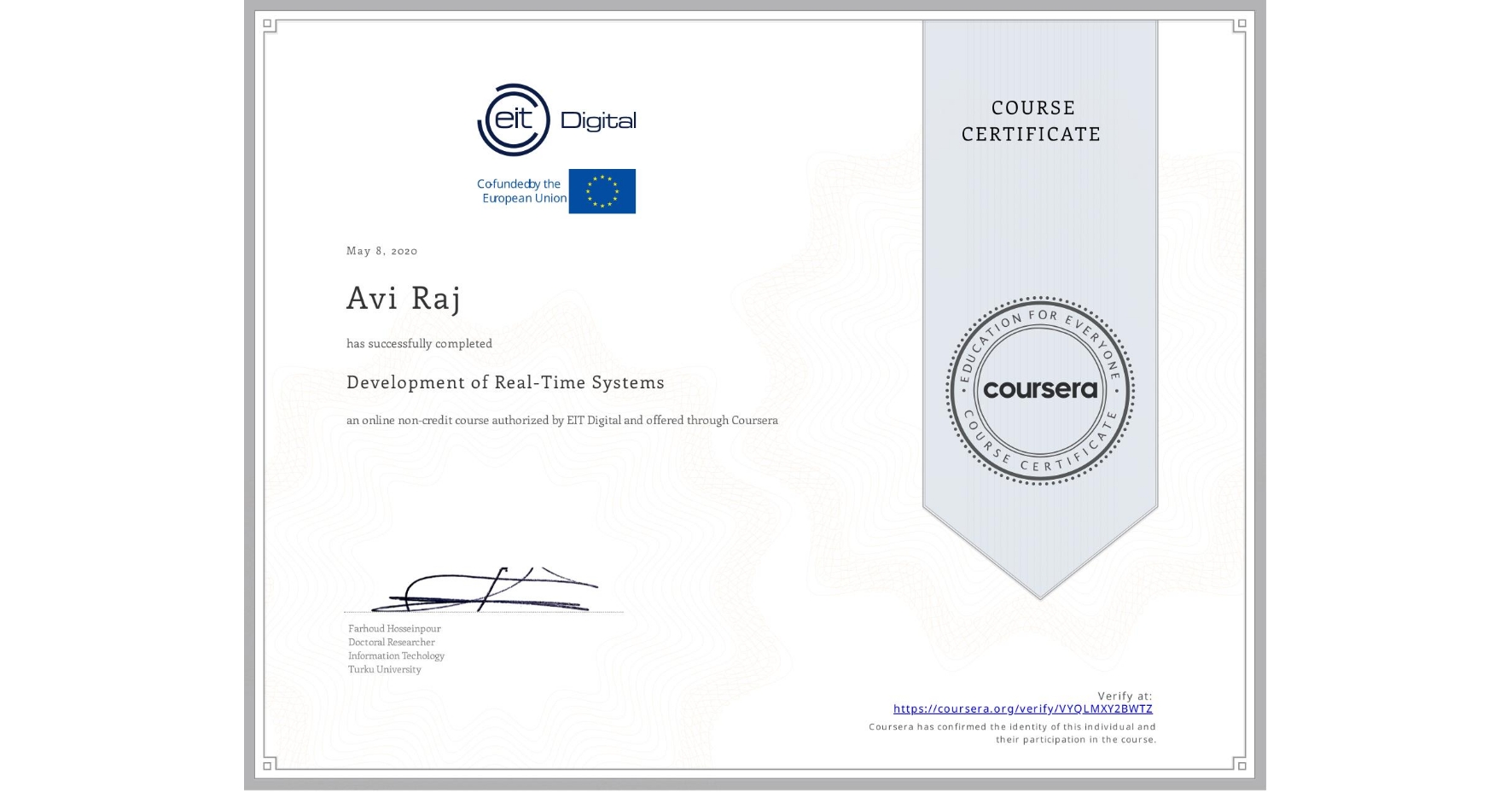Click the course title 'Development of Real-Time Systems'
Screen dimensions: 1512x792
click(x=505, y=383)
